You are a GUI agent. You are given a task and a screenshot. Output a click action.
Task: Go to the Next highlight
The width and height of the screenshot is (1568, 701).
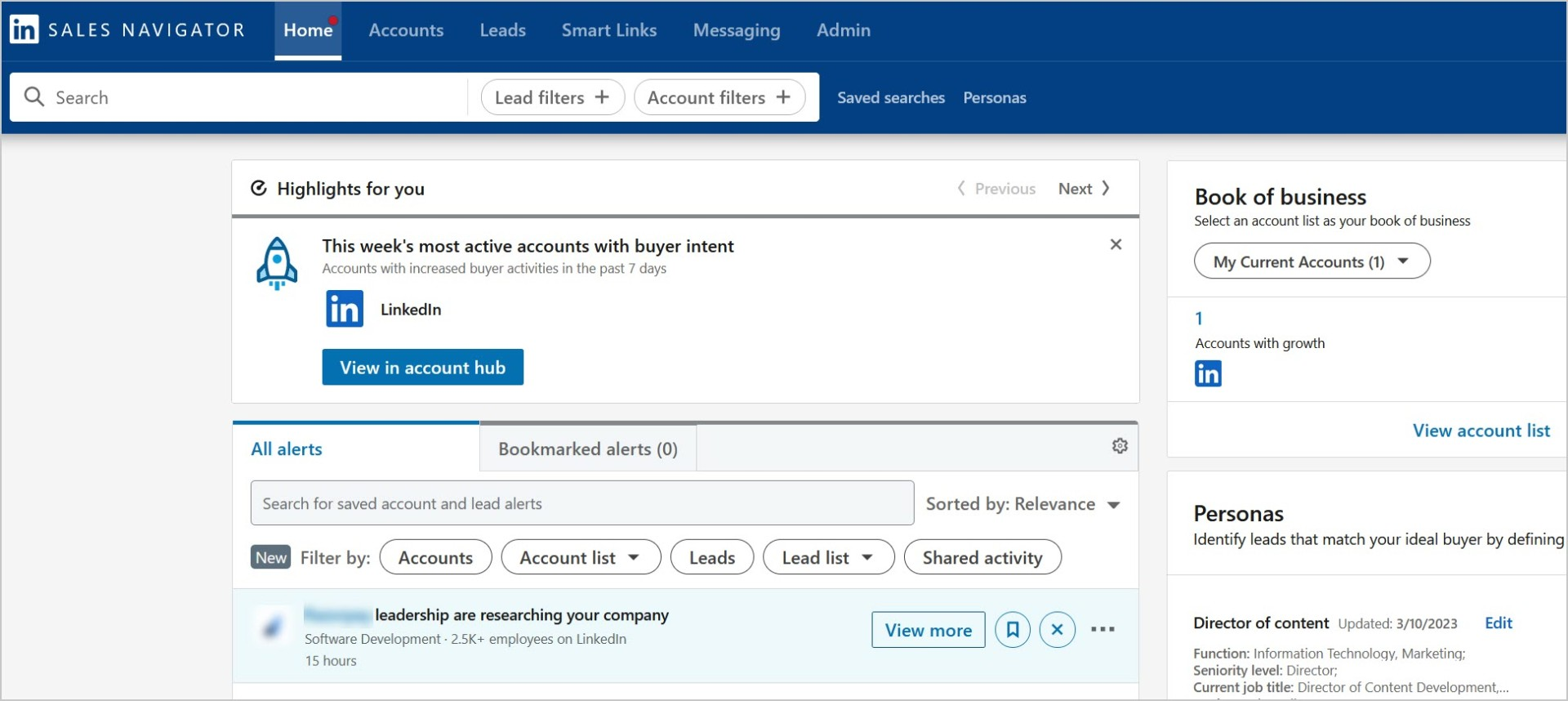[x=1084, y=189]
